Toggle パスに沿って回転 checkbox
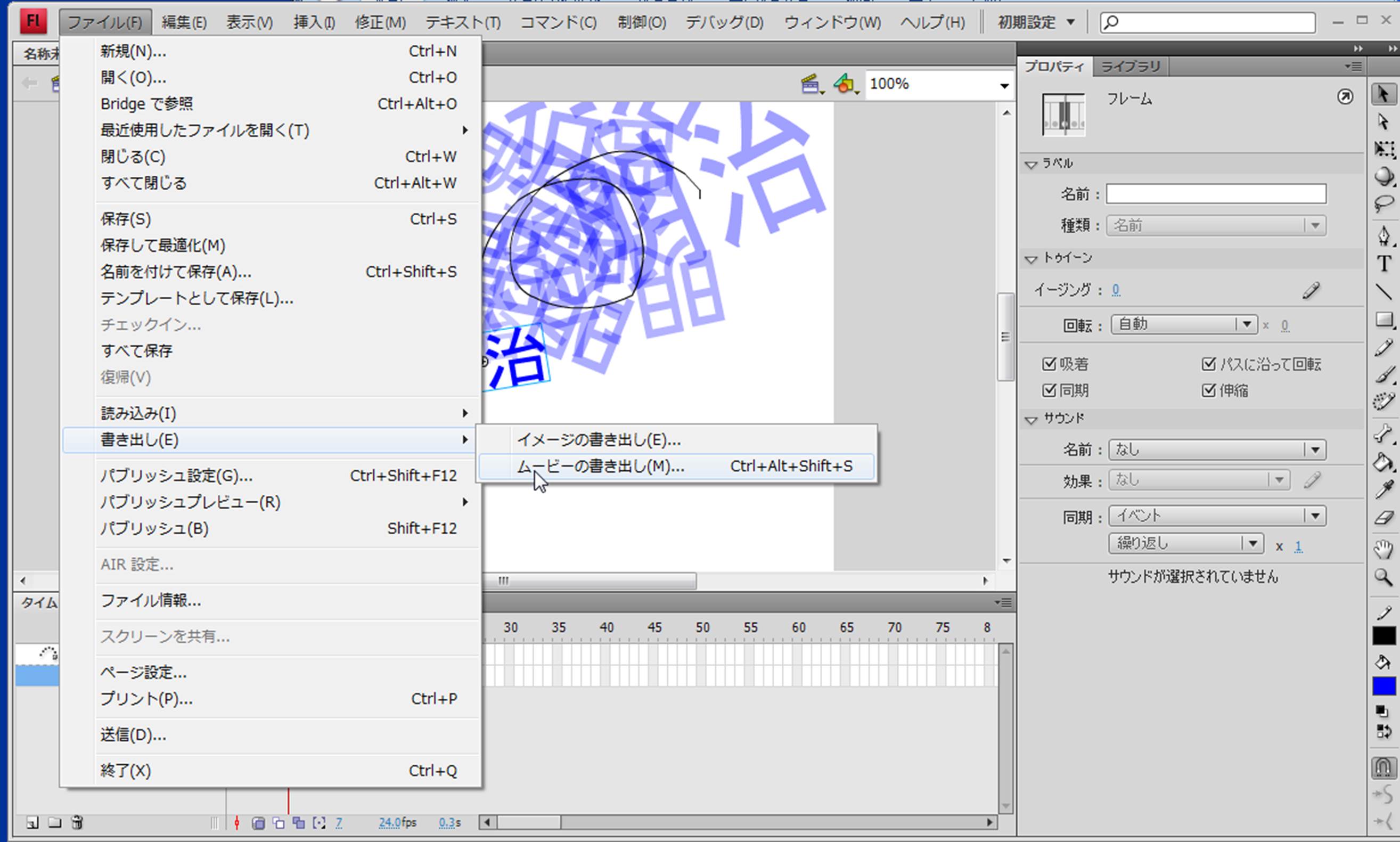 pyautogui.click(x=1208, y=364)
